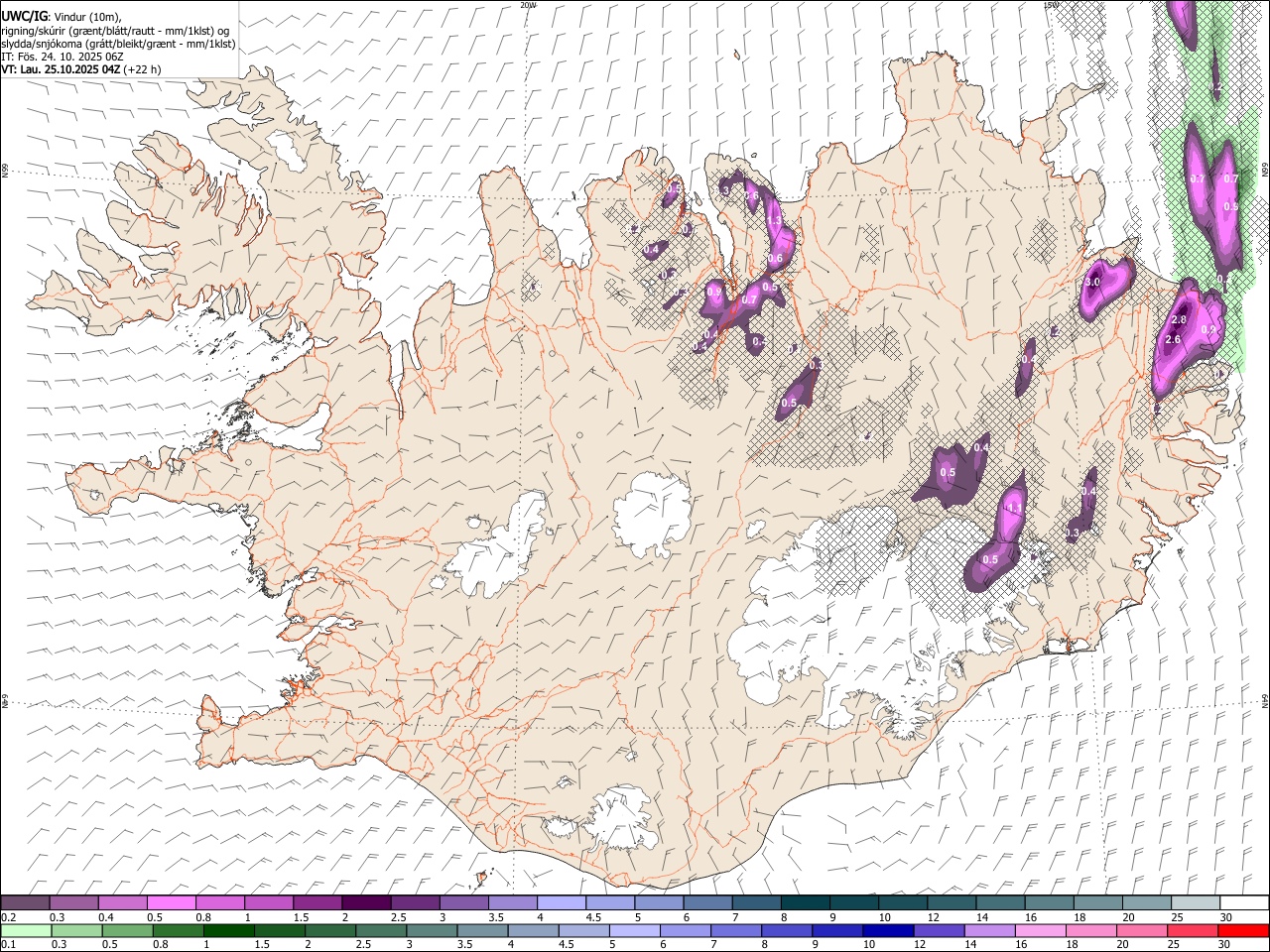1270x952 pixels.
Task: Click the 20W longitude label at top
Action: (528, 5)
